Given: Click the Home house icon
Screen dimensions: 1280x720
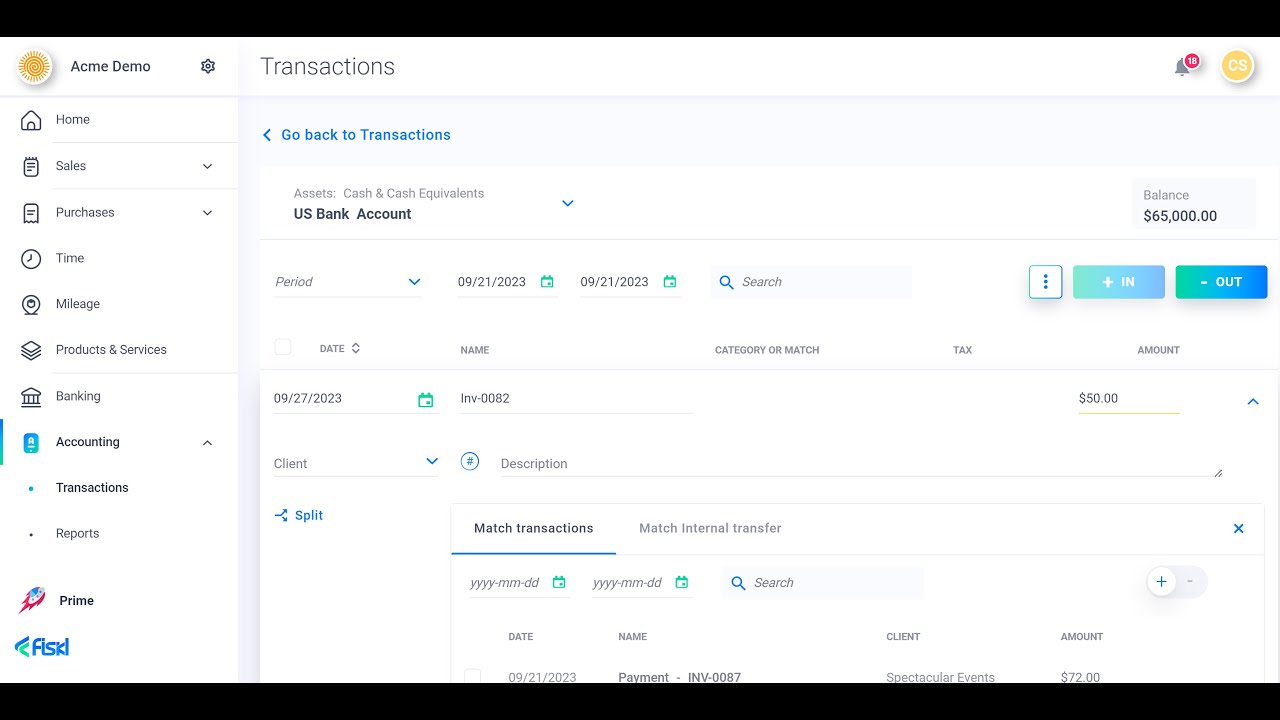Looking at the screenshot, I should tap(31, 120).
